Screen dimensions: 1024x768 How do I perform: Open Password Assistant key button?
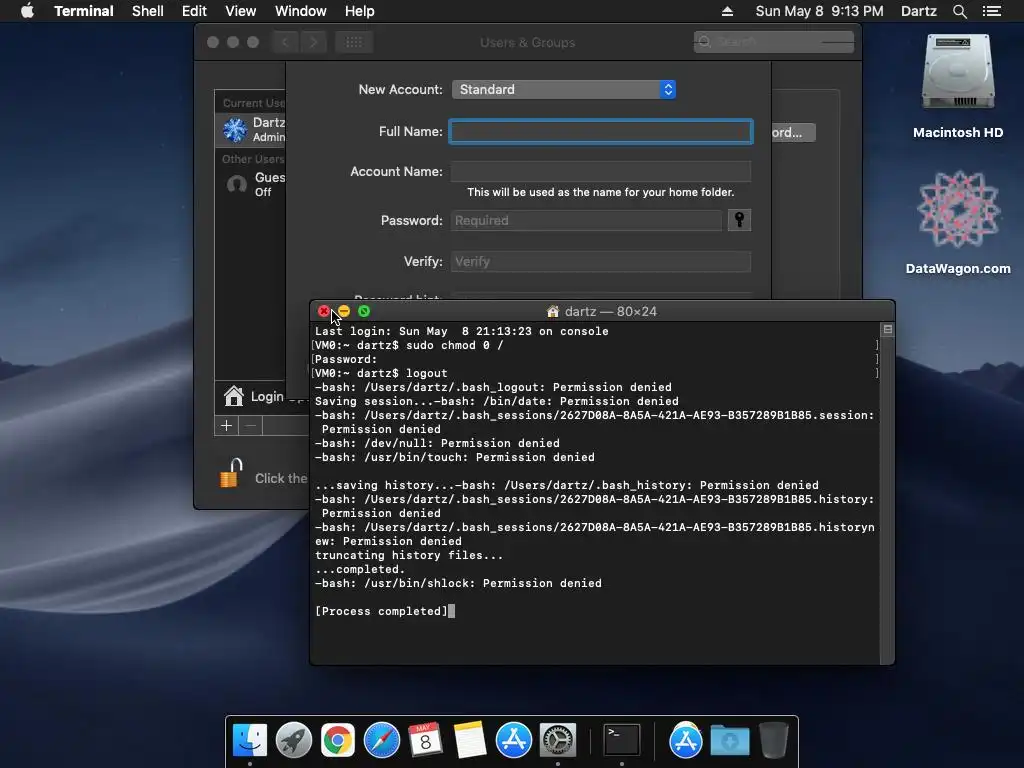tap(739, 220)
